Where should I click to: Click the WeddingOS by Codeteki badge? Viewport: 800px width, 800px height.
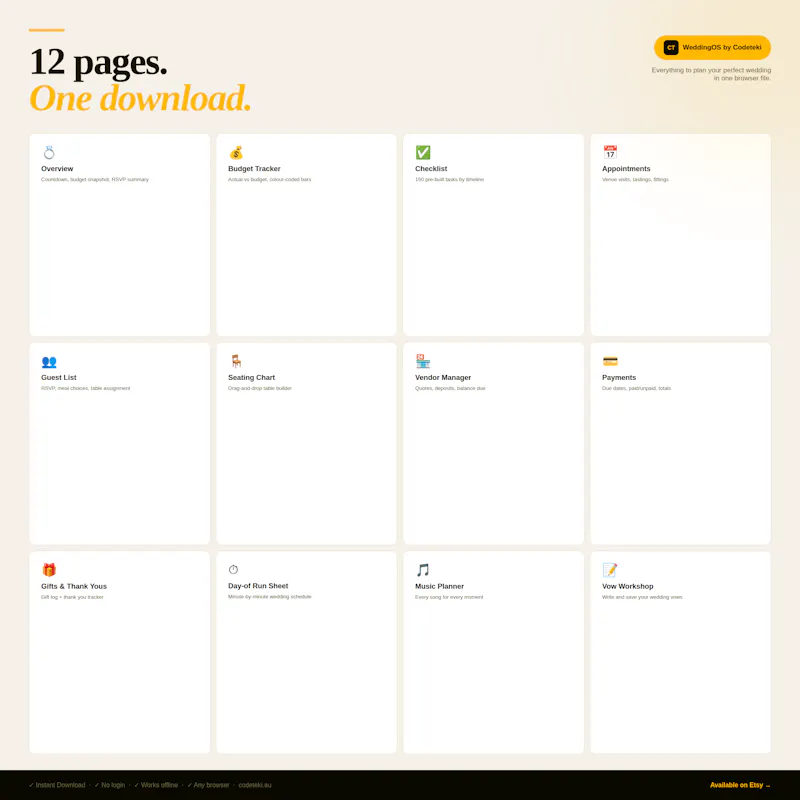(x=712, y=47)
